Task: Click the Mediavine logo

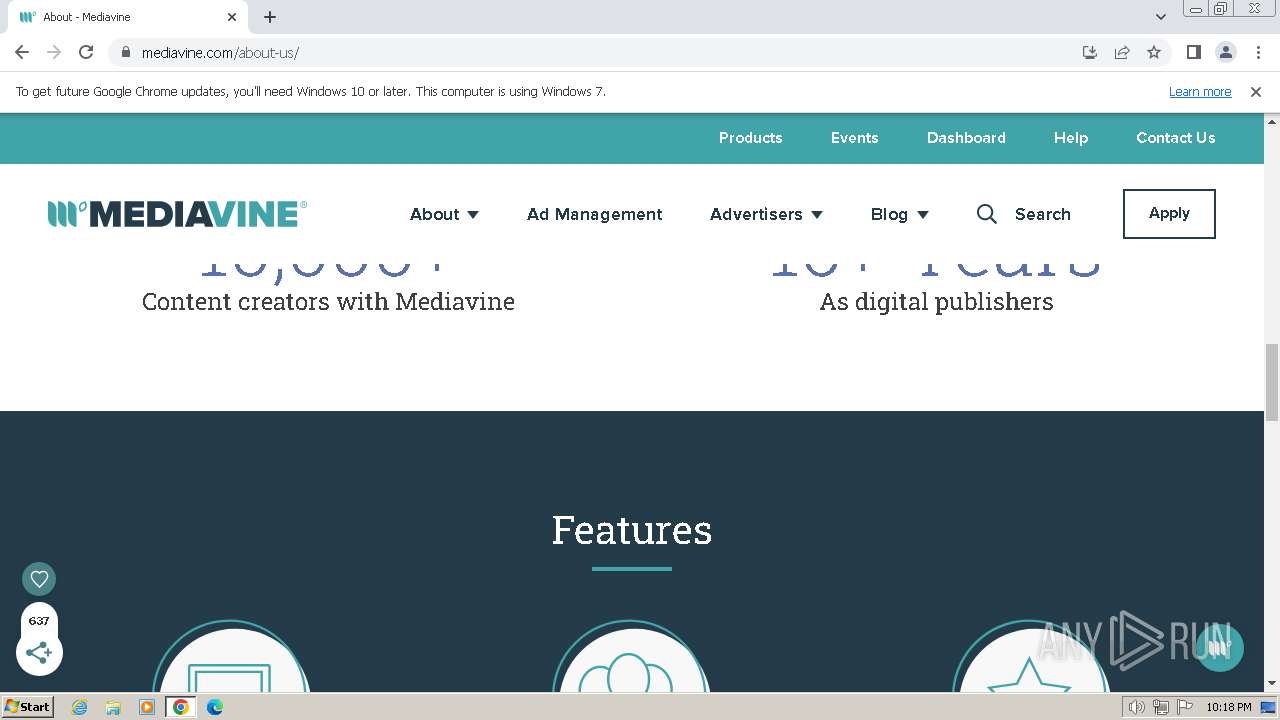Action: point(177,214)
